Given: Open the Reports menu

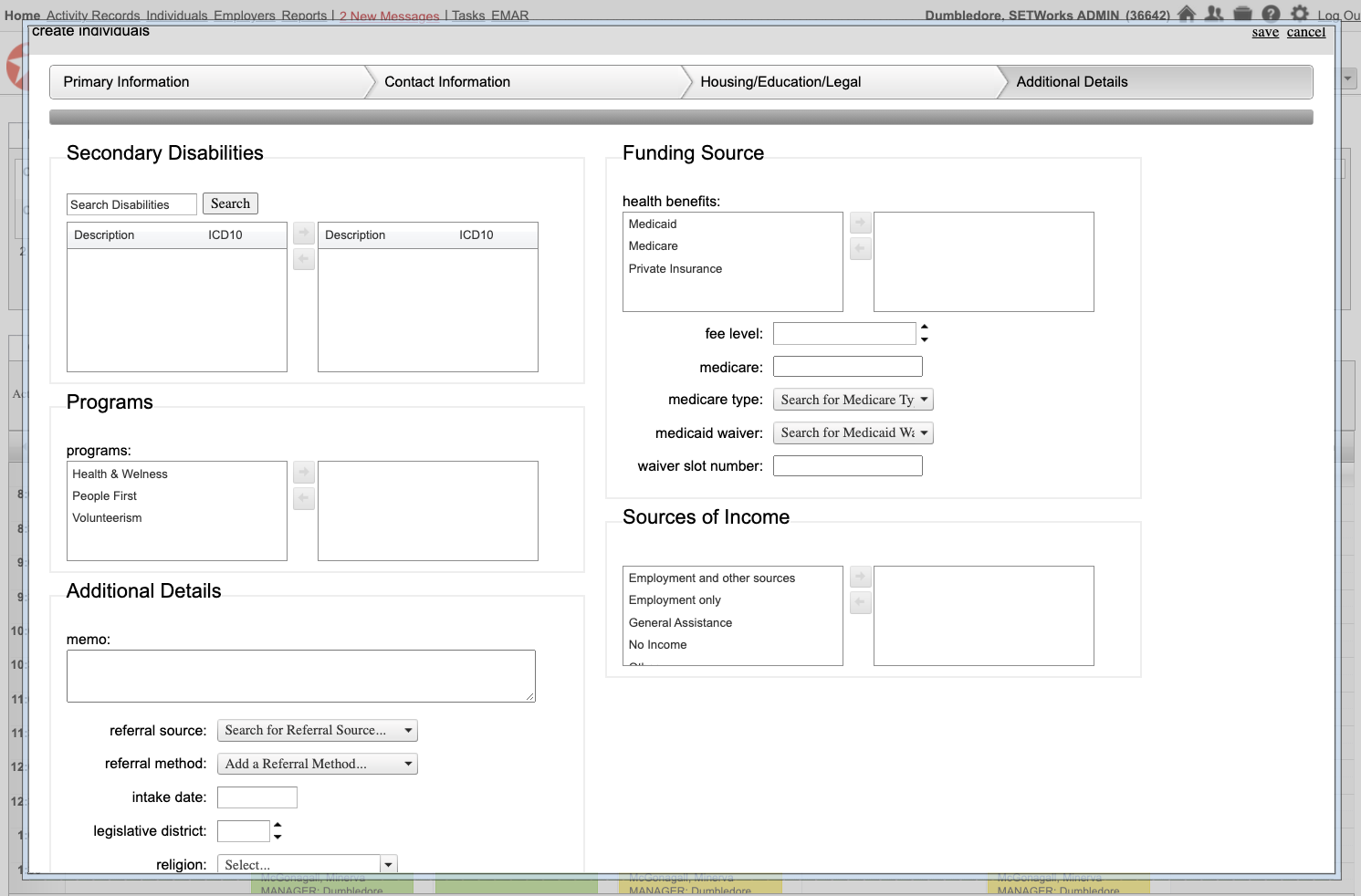Looking at the screenshot, I should click(x=304, y=16).
